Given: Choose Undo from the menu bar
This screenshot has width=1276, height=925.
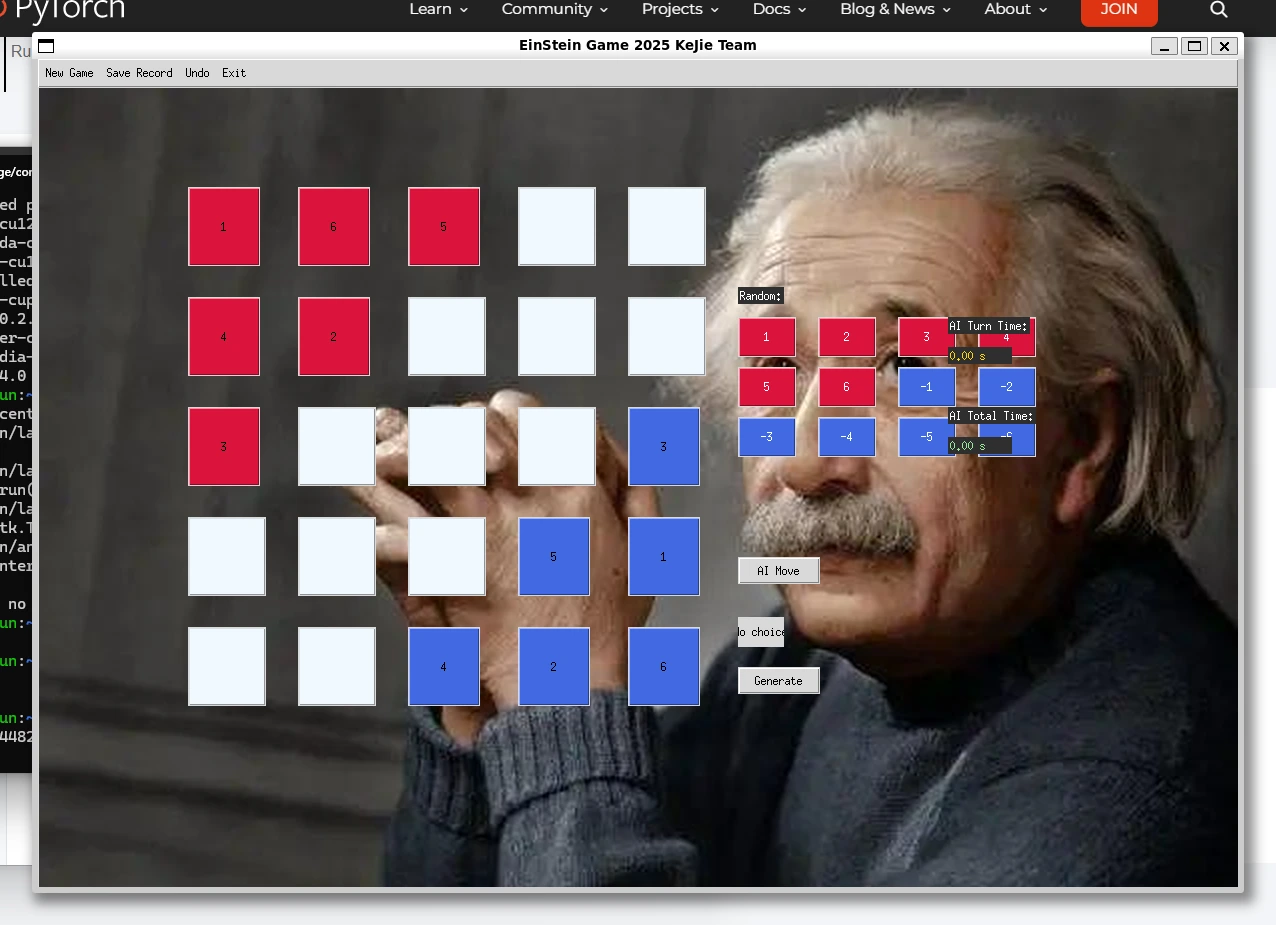Looking at the screenshot, I should point(197,73).
